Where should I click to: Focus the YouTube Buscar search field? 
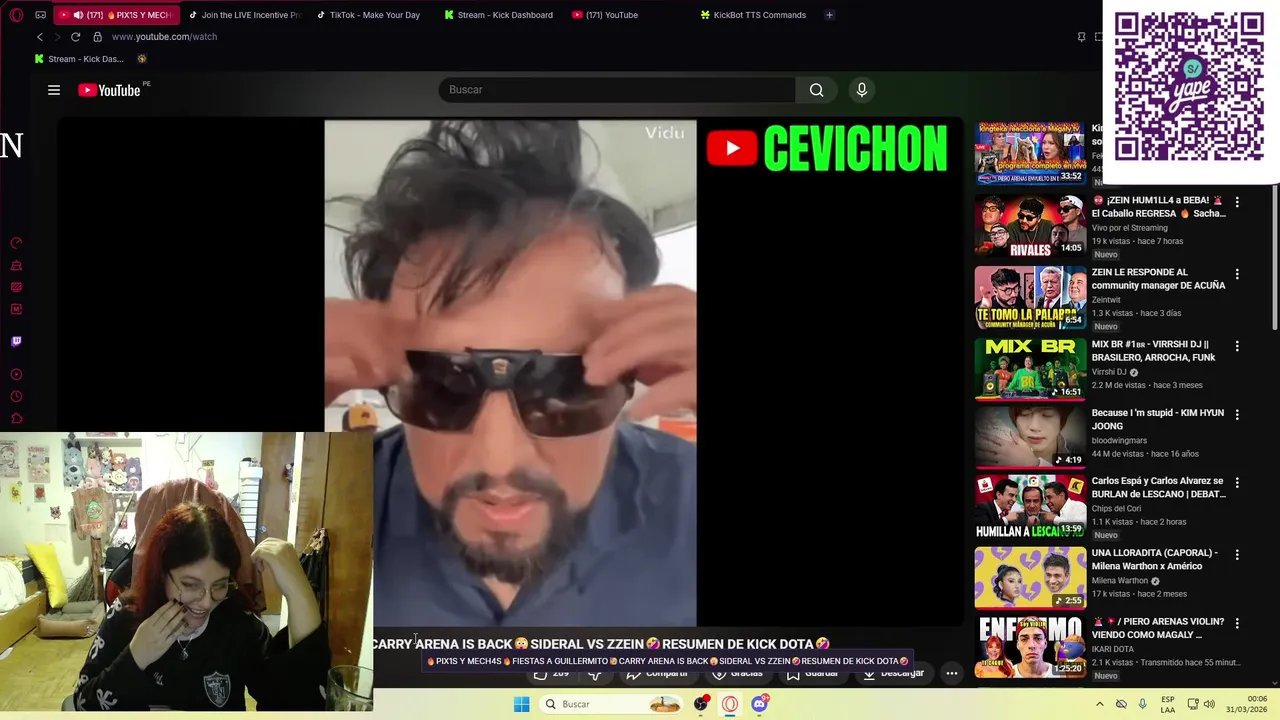pyautogui.click(x=616, y=90)
